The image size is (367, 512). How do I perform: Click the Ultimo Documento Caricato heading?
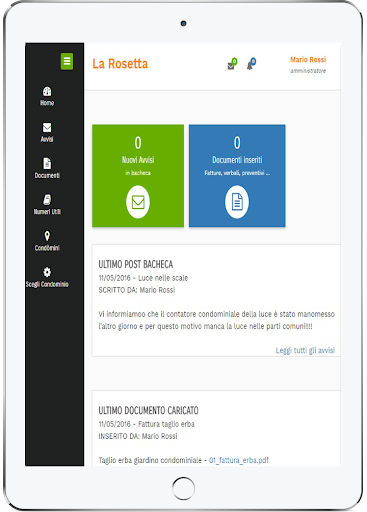point(148,410)
